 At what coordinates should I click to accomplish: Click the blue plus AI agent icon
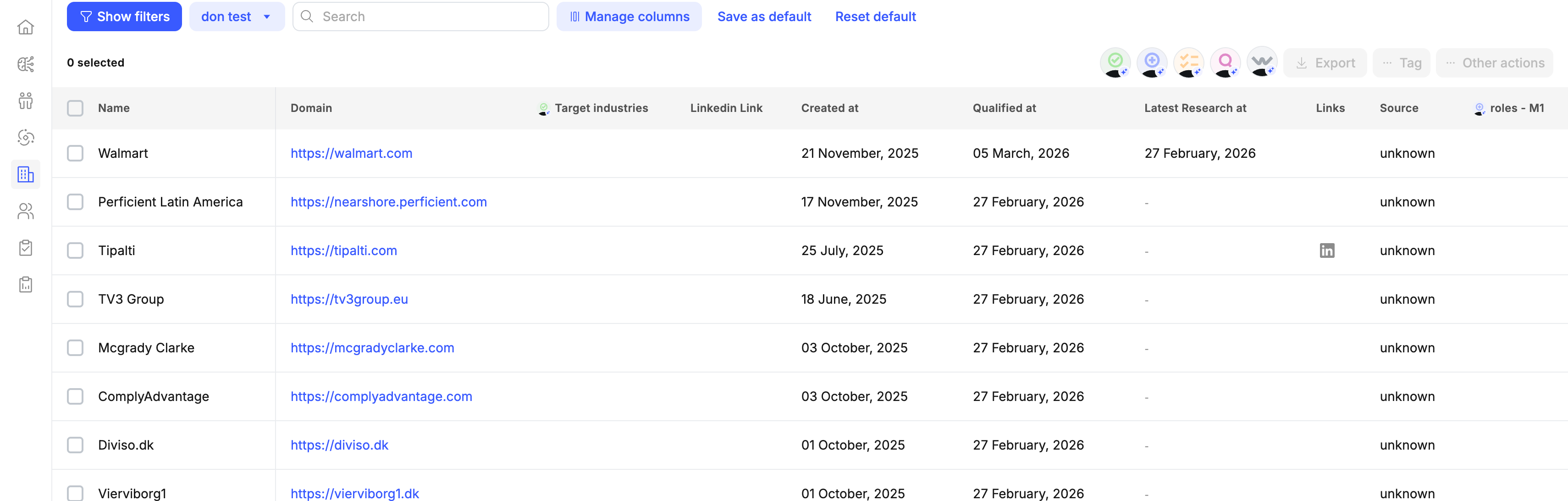[x=1152, y=62]
